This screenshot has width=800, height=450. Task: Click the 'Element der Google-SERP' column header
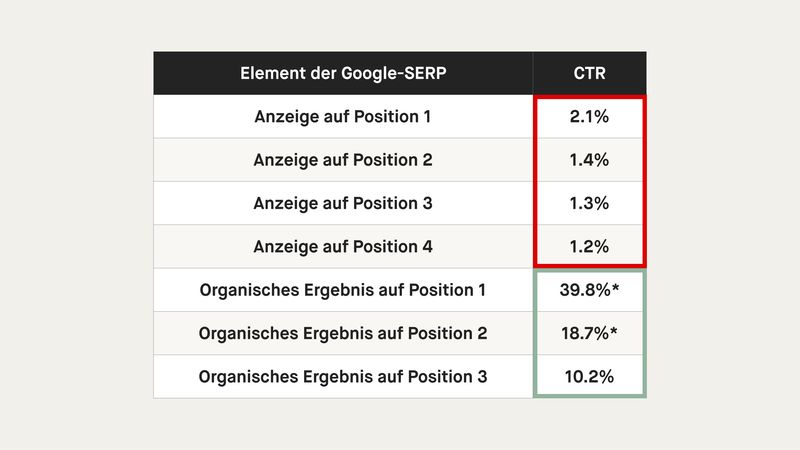343,74
